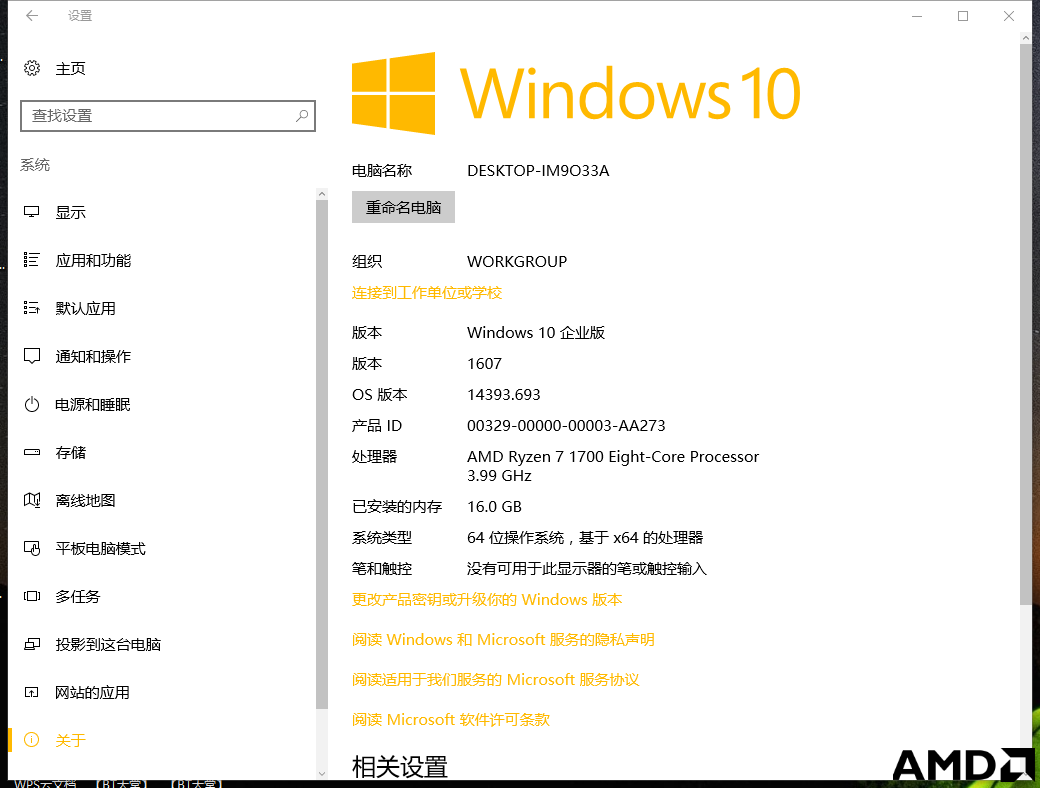This screenshot has width=1040, height=788.
Task: Open the Home gear icon
Action: [32, 68]
